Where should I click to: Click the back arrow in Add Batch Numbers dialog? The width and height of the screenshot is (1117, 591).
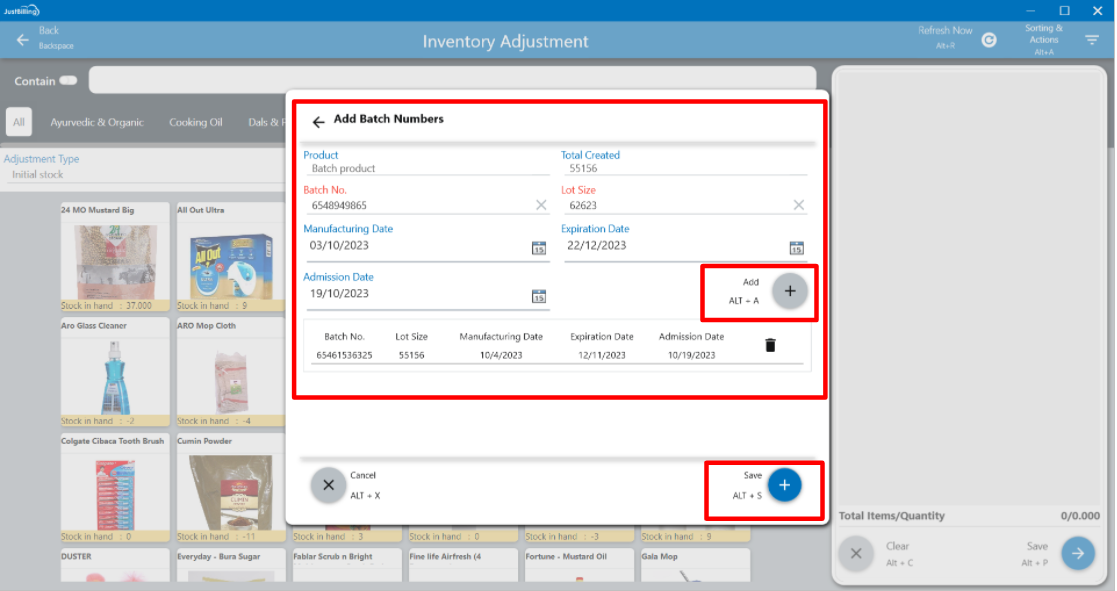(318, 122)
